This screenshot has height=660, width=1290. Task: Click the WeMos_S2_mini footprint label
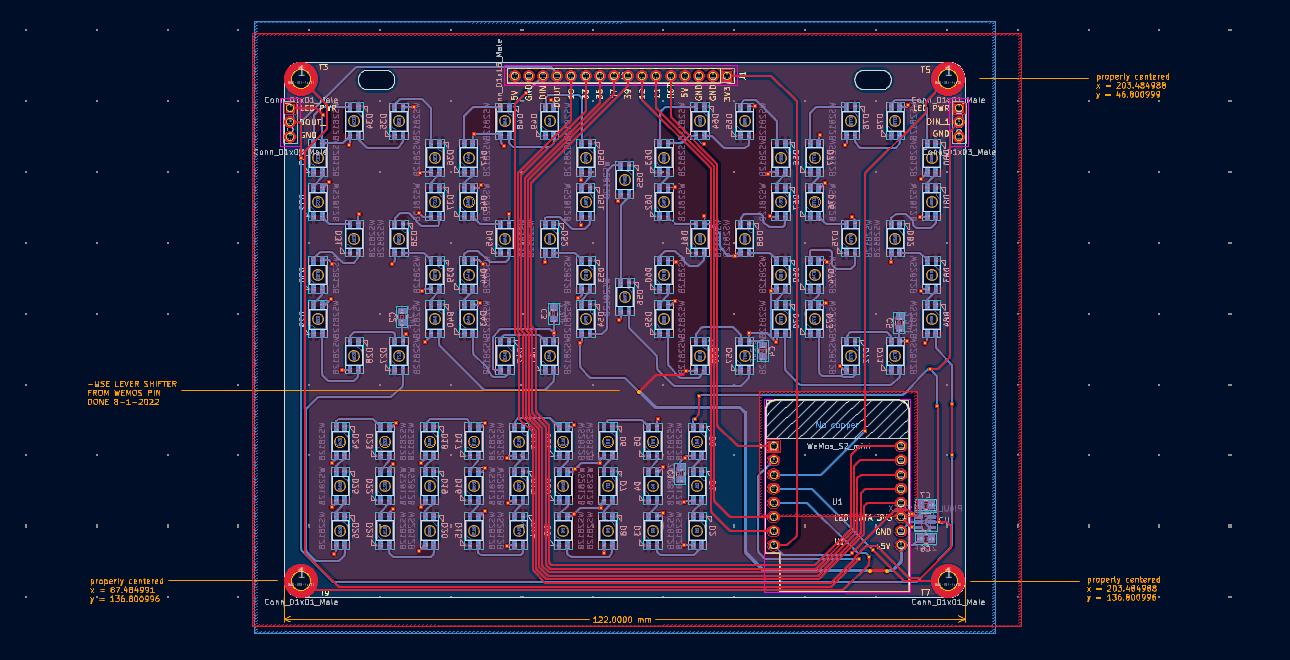coord(838,446)
